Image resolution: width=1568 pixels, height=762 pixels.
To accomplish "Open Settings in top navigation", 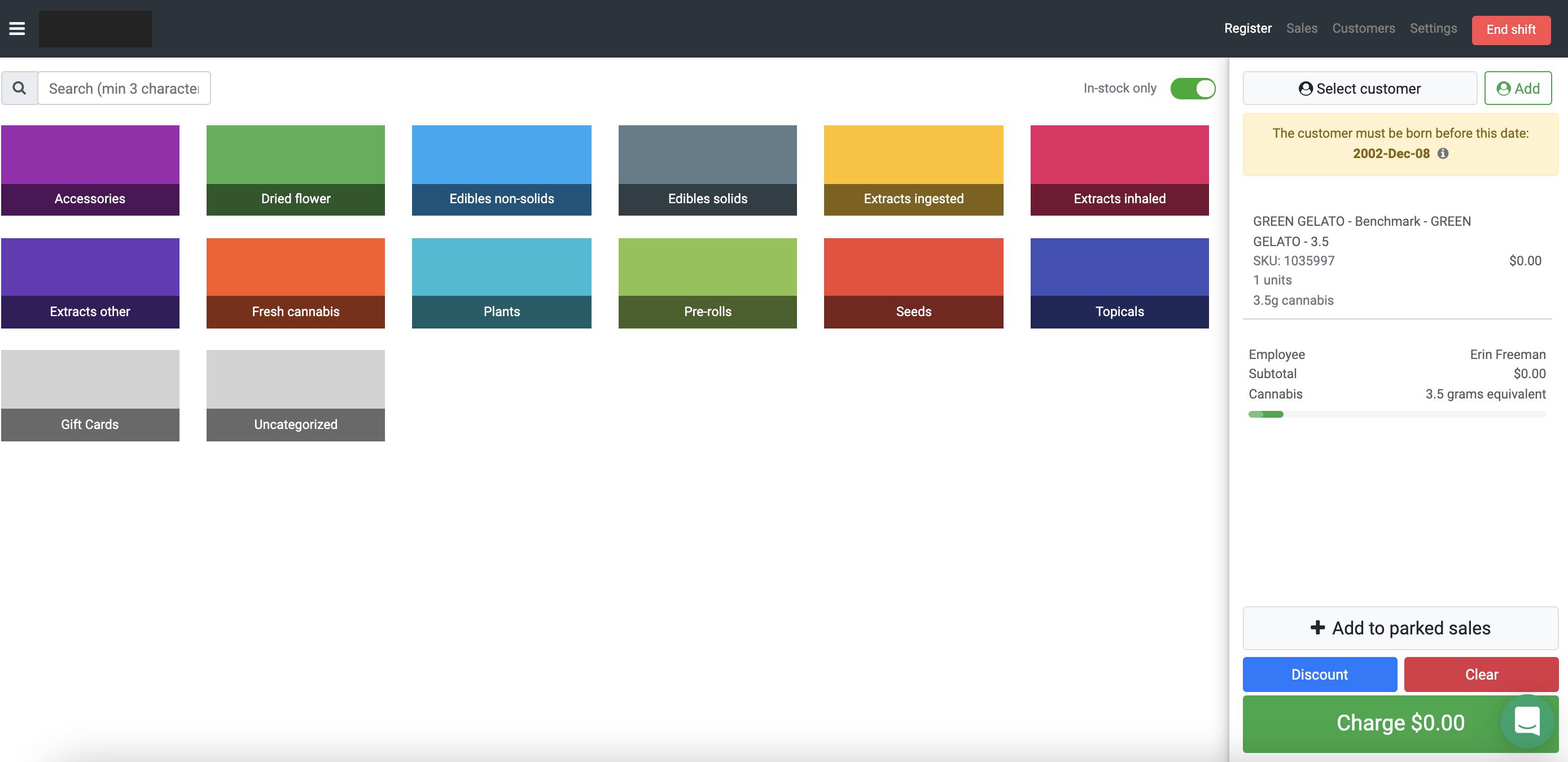I will click(1433, 29).
